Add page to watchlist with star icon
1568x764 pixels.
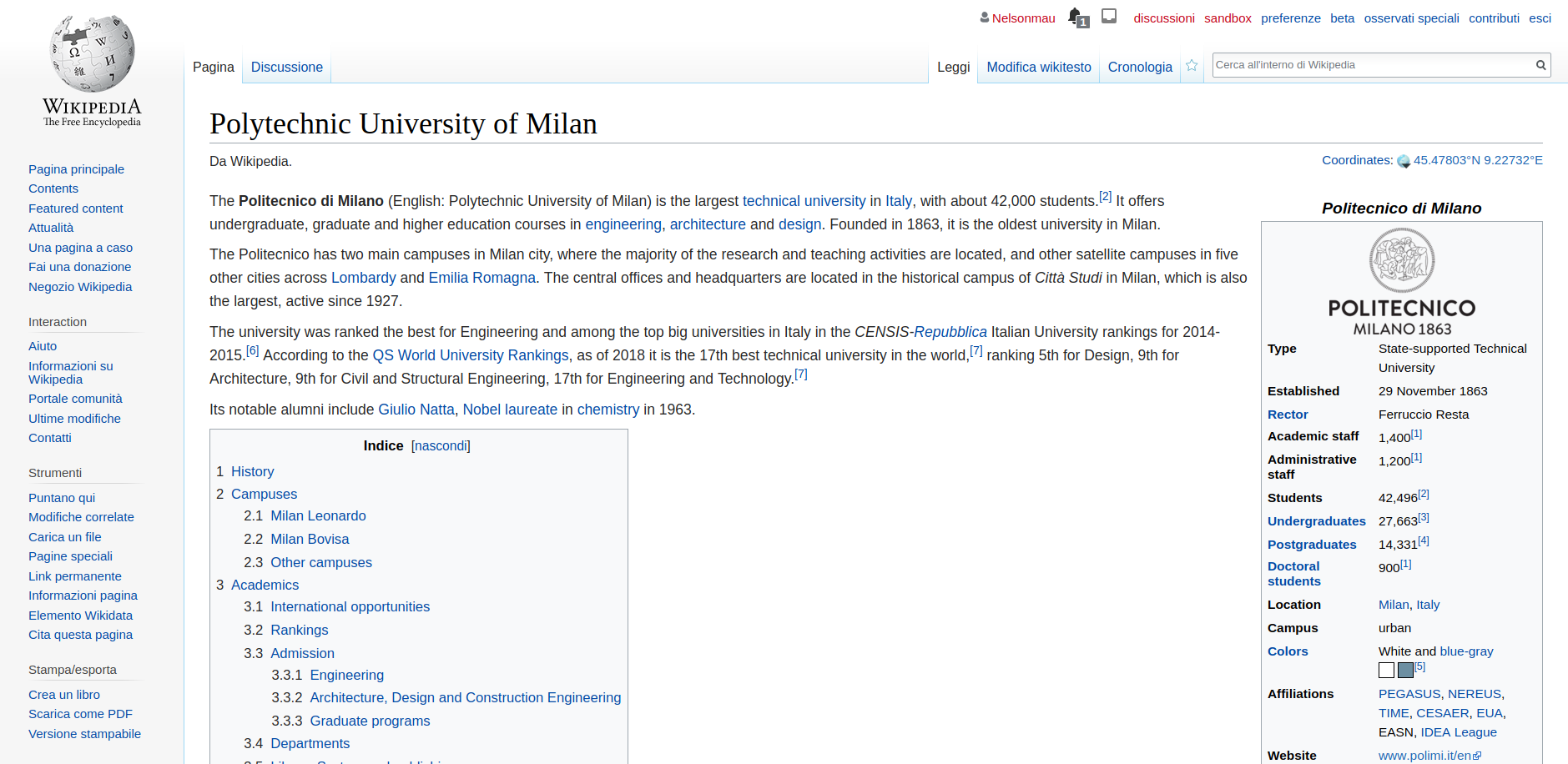coord(1192,66)
